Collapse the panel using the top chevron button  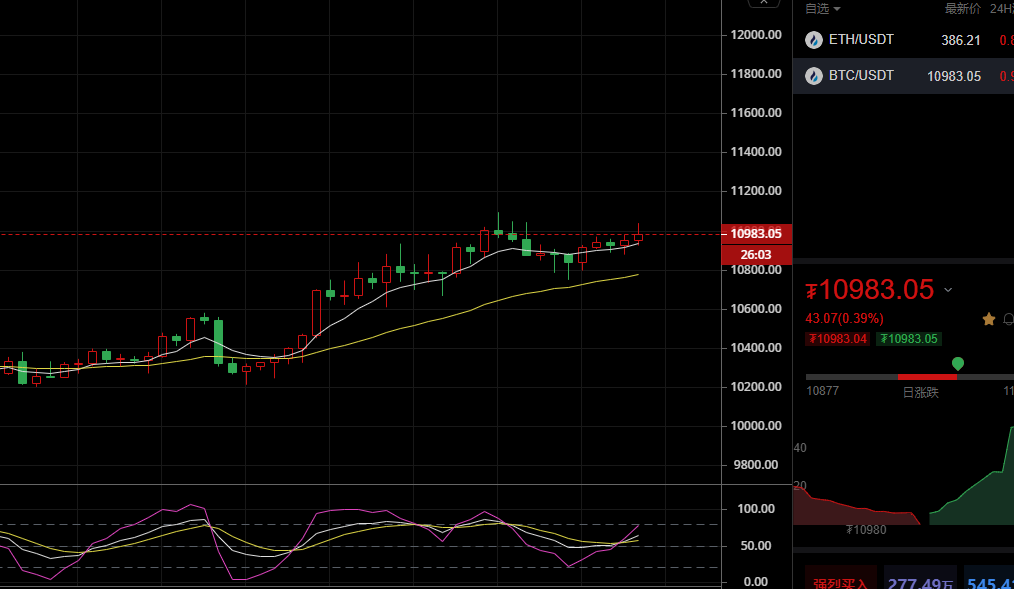(765, 4)
